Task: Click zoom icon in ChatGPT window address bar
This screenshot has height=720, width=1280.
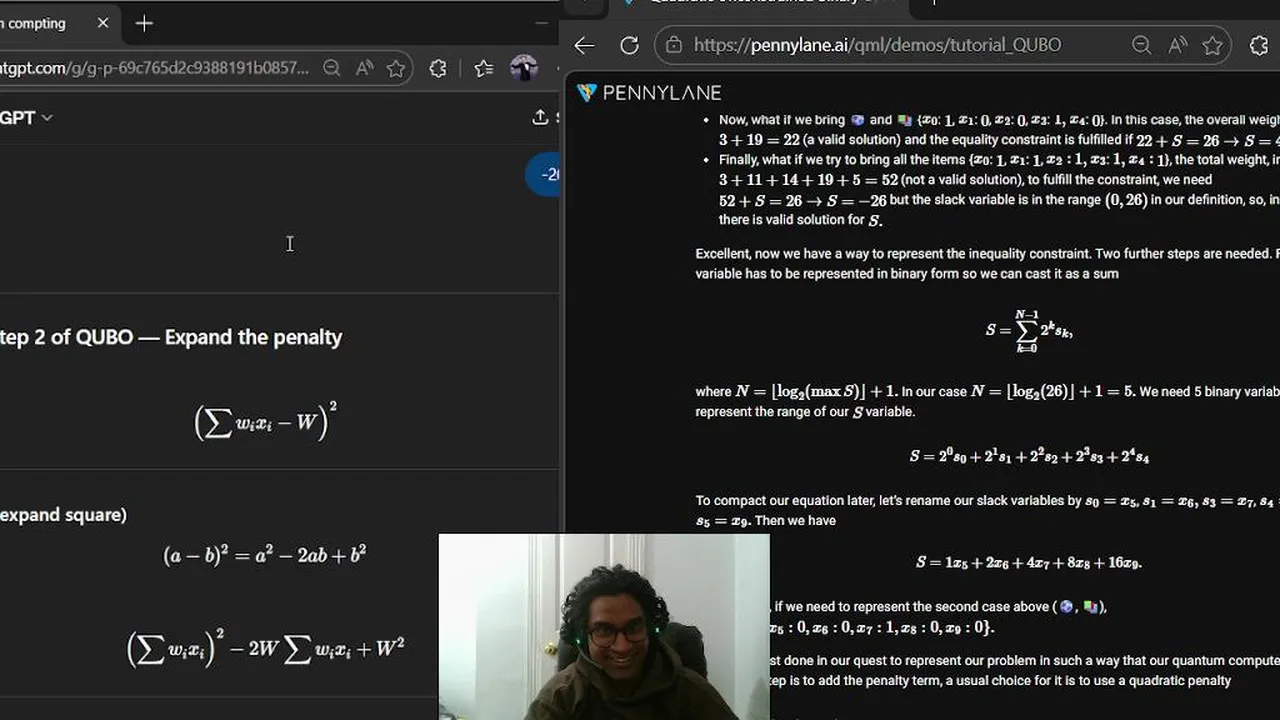Action: coord(332,68)
